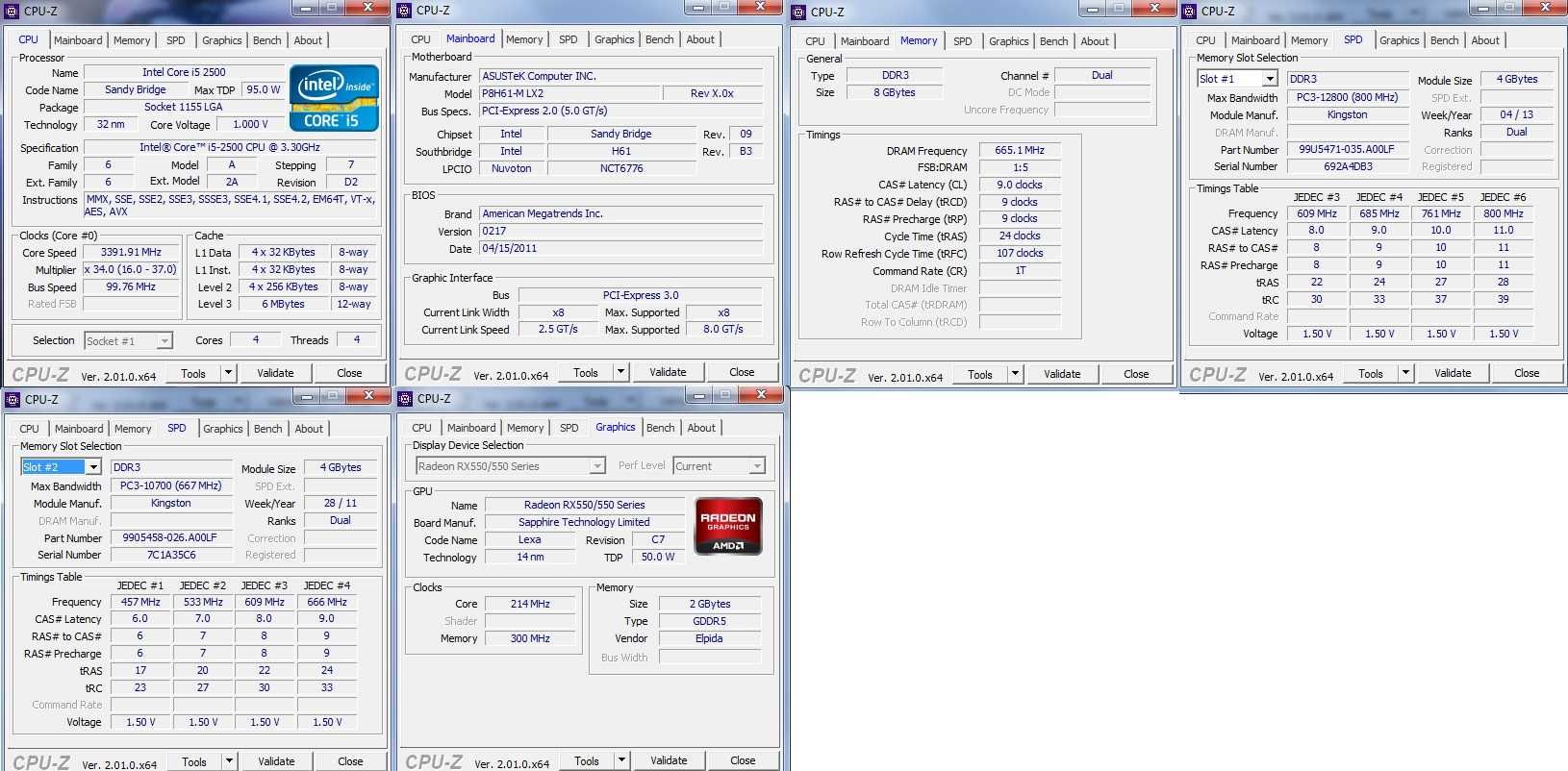Screen dimensions: 1568x771
Task: Click the Intel Core i5 inside logo
Action: (334, 98)
